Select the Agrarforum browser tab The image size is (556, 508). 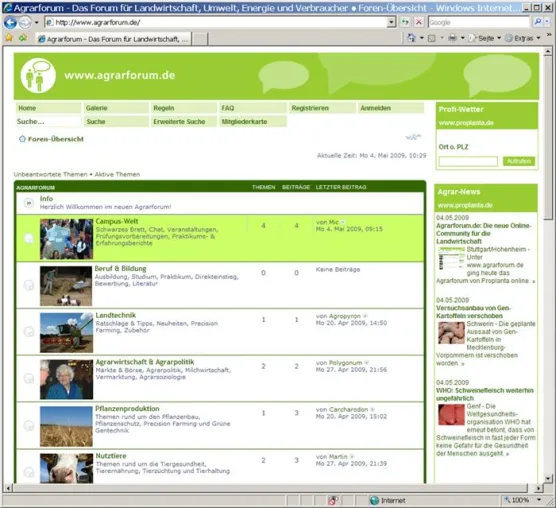point(113,39)
